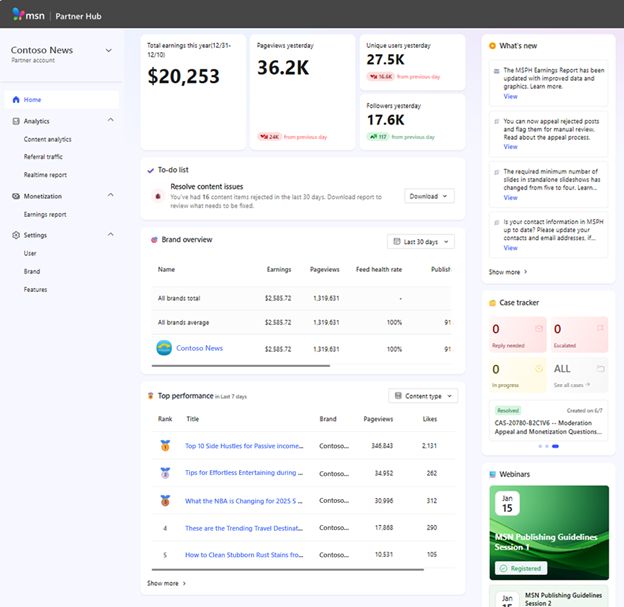This screenshot has height=607, width=624.
Task: Click the Escalated flag icon
Action: pyautogui.click(x=600, y=328)
